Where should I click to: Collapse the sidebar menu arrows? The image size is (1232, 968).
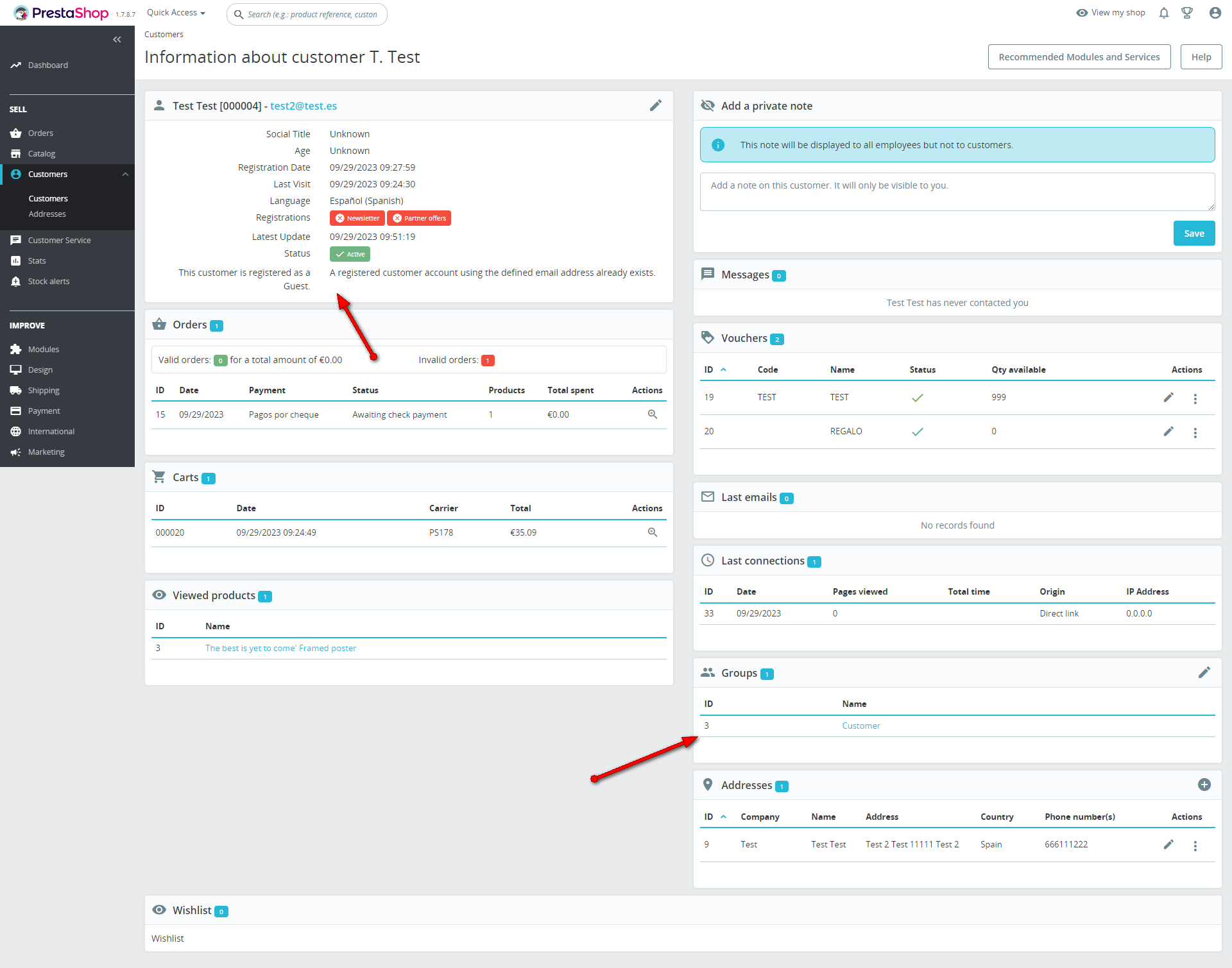click(x=117, y=40)
